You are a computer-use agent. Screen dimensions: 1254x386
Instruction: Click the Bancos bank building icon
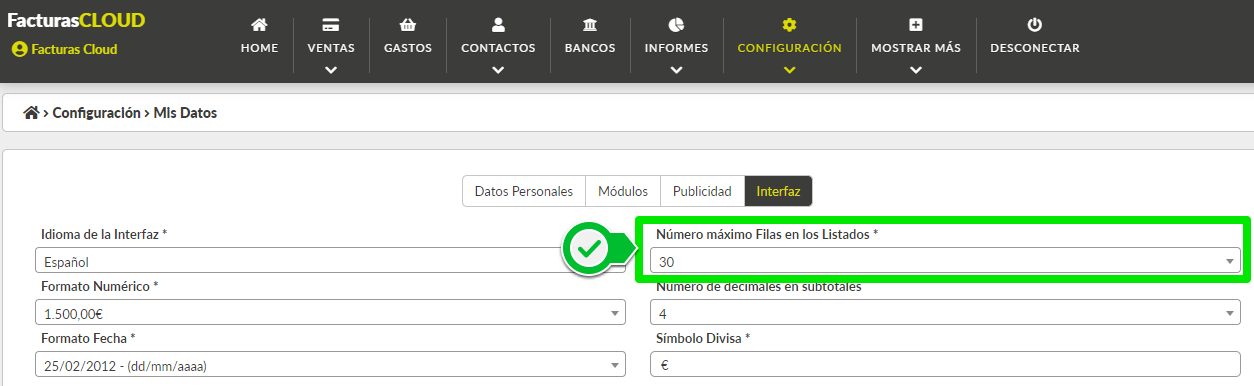coord(590,24)
